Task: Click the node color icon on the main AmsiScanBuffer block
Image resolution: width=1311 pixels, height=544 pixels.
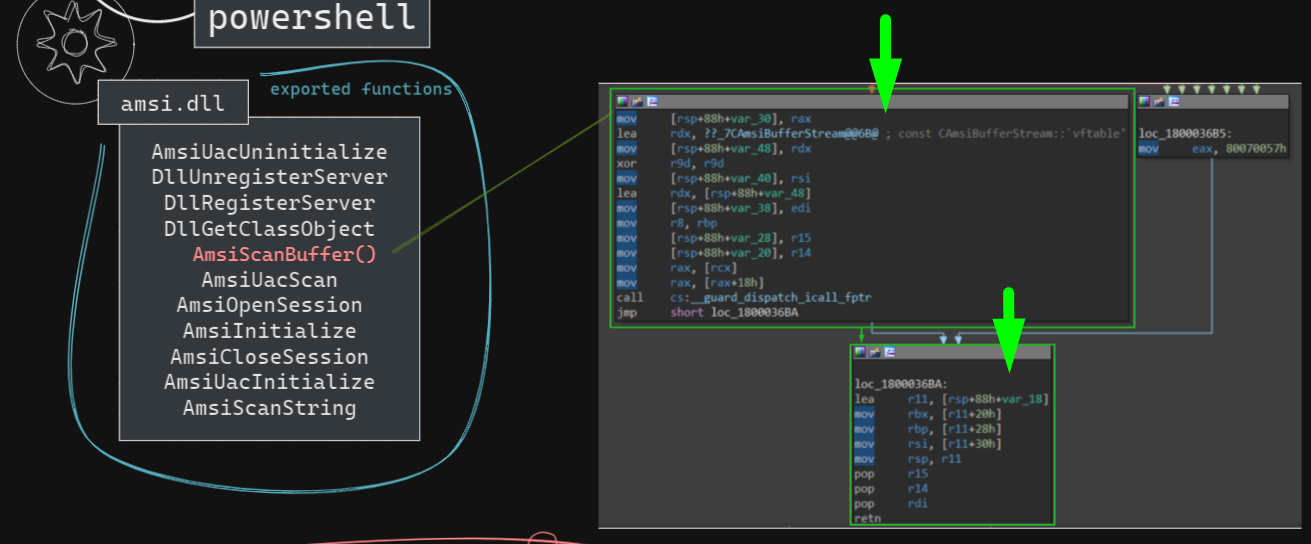Action: pos(622,101)
